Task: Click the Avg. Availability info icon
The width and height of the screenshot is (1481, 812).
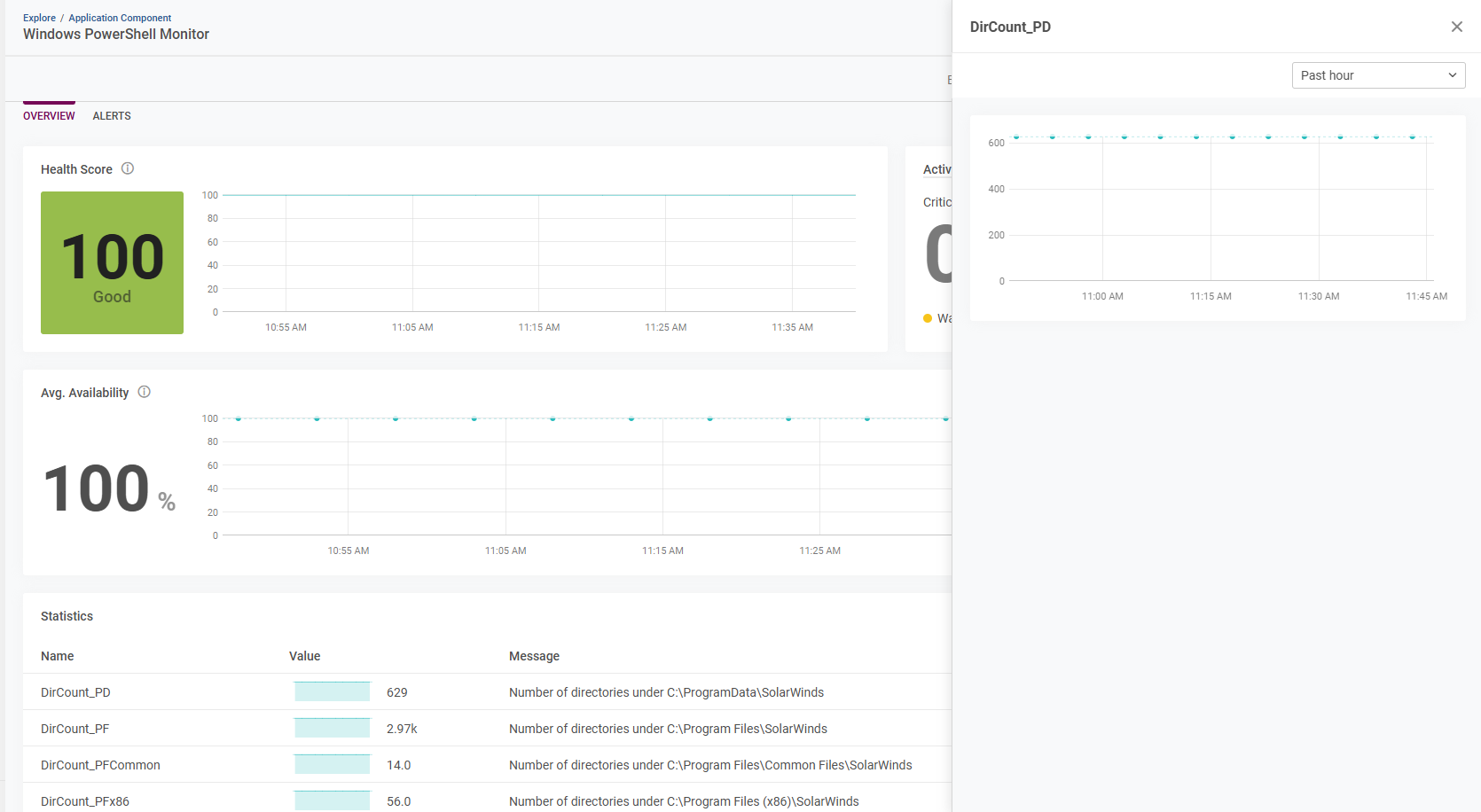Action: [x=144, y=392]
